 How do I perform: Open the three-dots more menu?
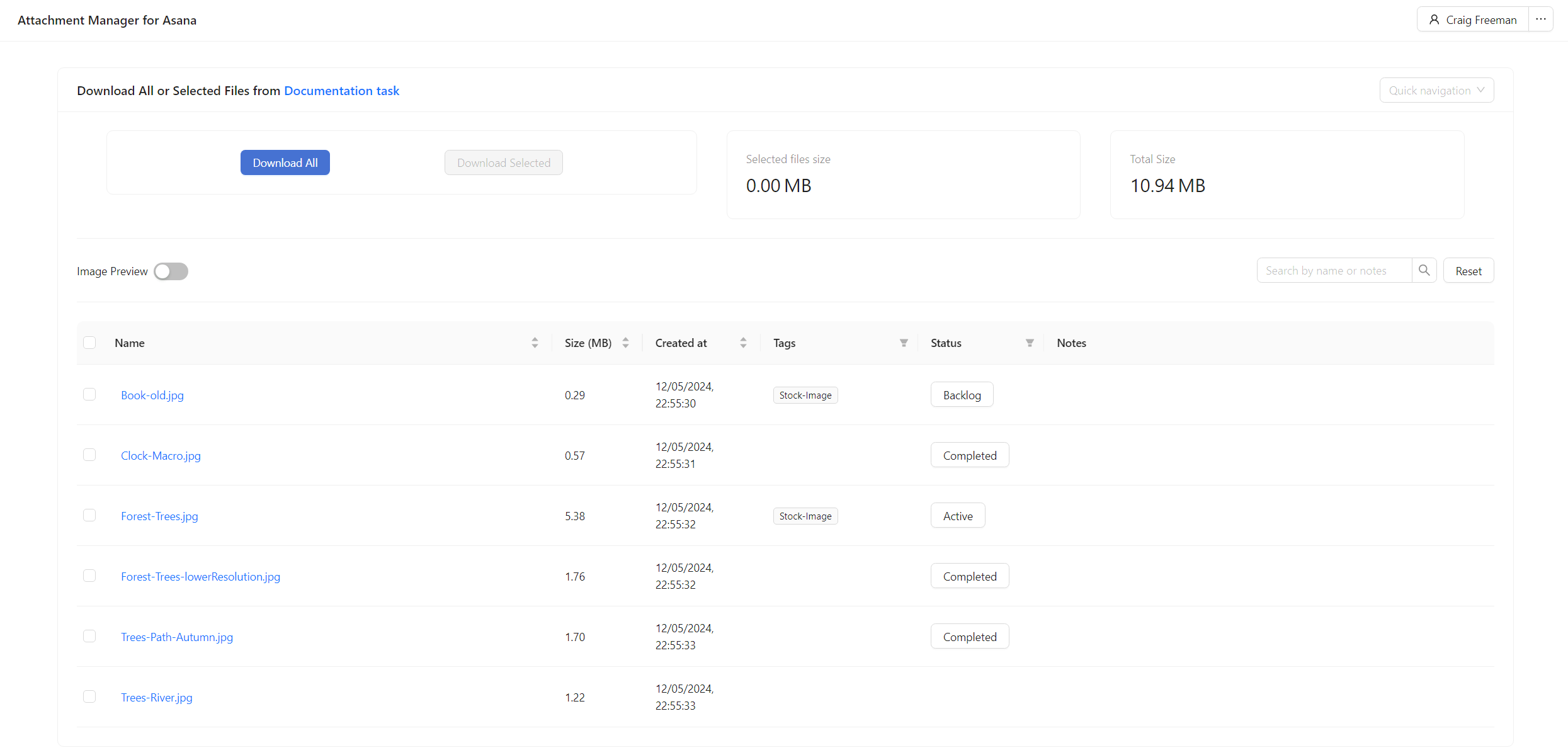coord(1540,20)
